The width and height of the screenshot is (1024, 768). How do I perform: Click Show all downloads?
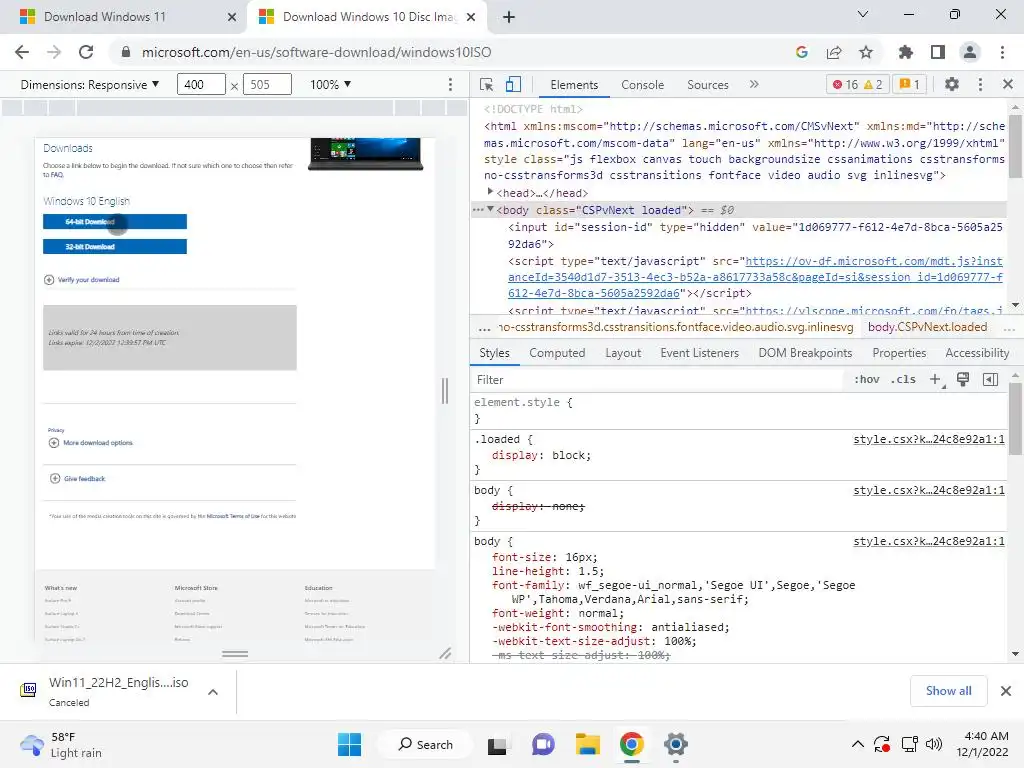948,691
